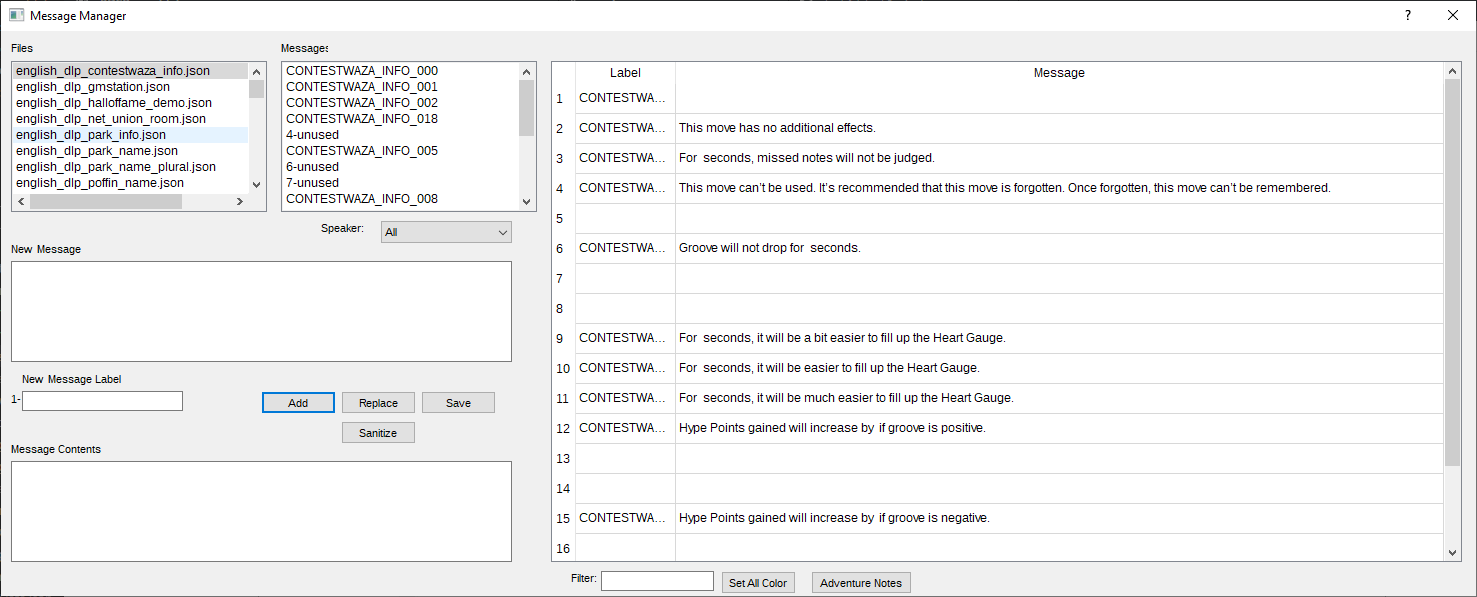Click the Label cell in row 2
The height and width of the screenshot is (597, 1477).
coord(625,128)
